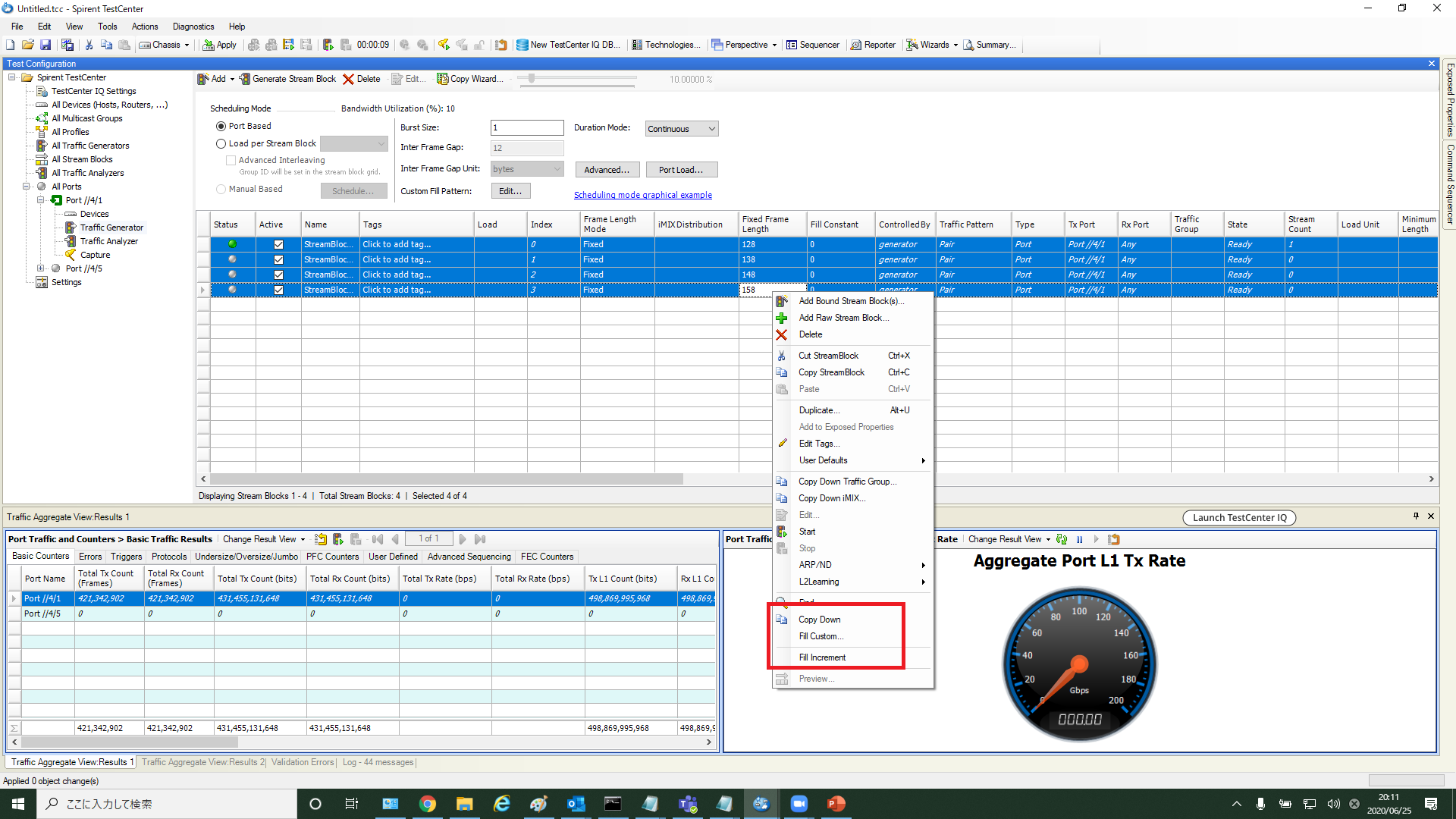The height and width of the screenshot is (819, 1456).
Task: Click Generate Stream Block icon
Action: (245, 79)
